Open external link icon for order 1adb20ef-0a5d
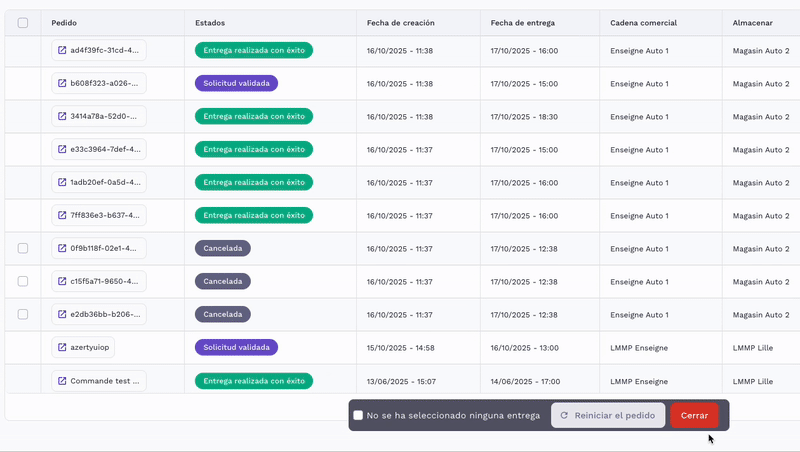The height and width of the screenshot is (452, 800). (62, 182)
